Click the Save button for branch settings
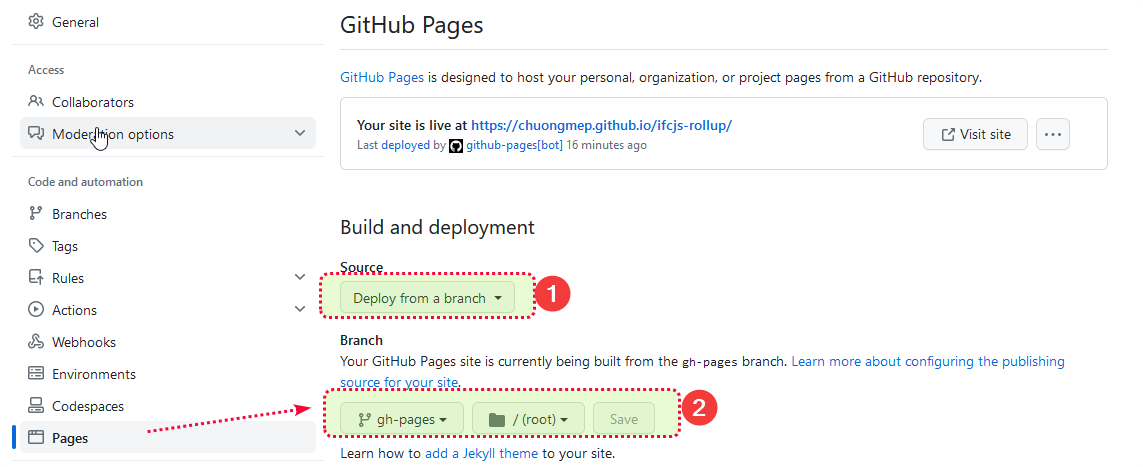Screen dimensions: 1143x467 pos(623,420)
